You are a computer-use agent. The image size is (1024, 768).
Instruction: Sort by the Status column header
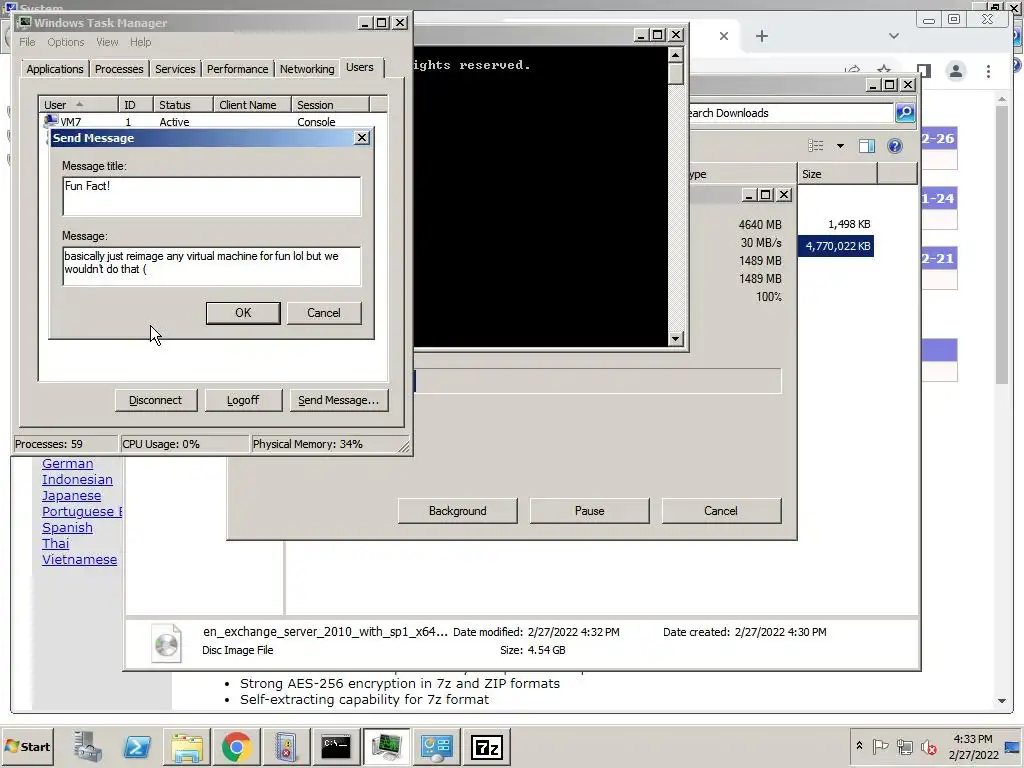[x=184, y=104]
